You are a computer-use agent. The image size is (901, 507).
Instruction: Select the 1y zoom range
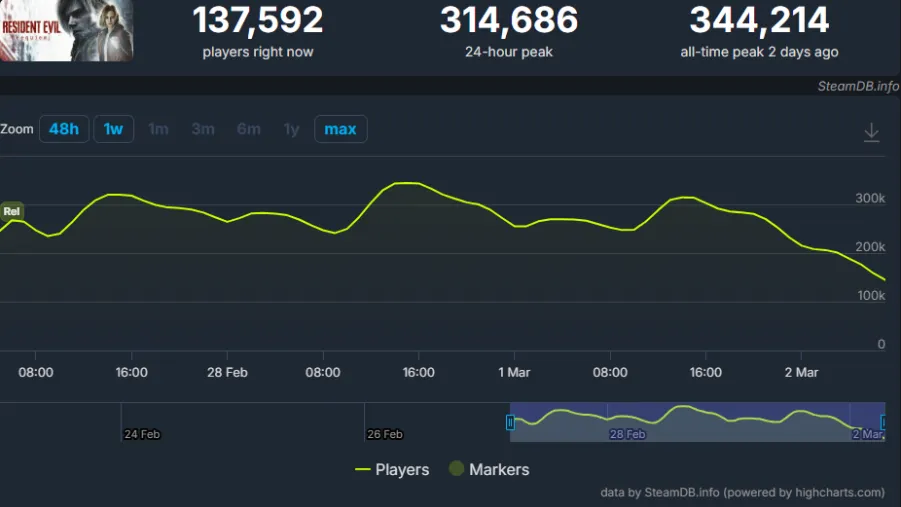291,129
